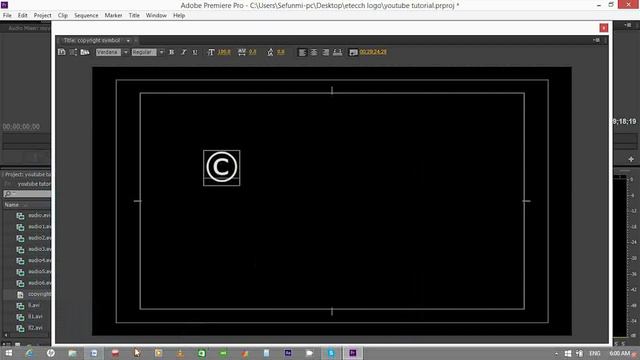Open Internet Explorer from the taskbar
The image size is (640, 360).
29,353
